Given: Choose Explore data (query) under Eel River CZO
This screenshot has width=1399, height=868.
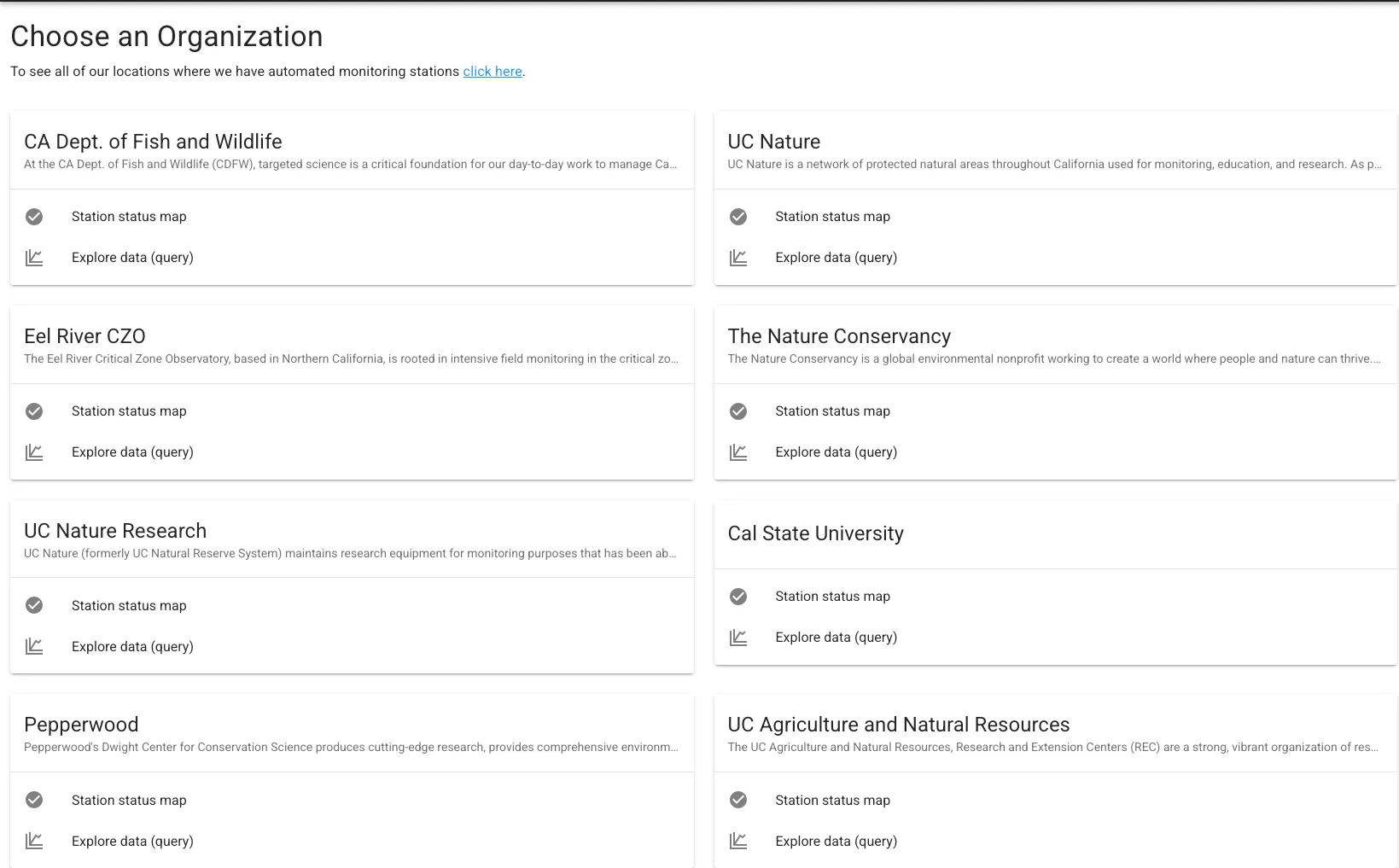Looking at the screenshot, I should coord(132,452).
